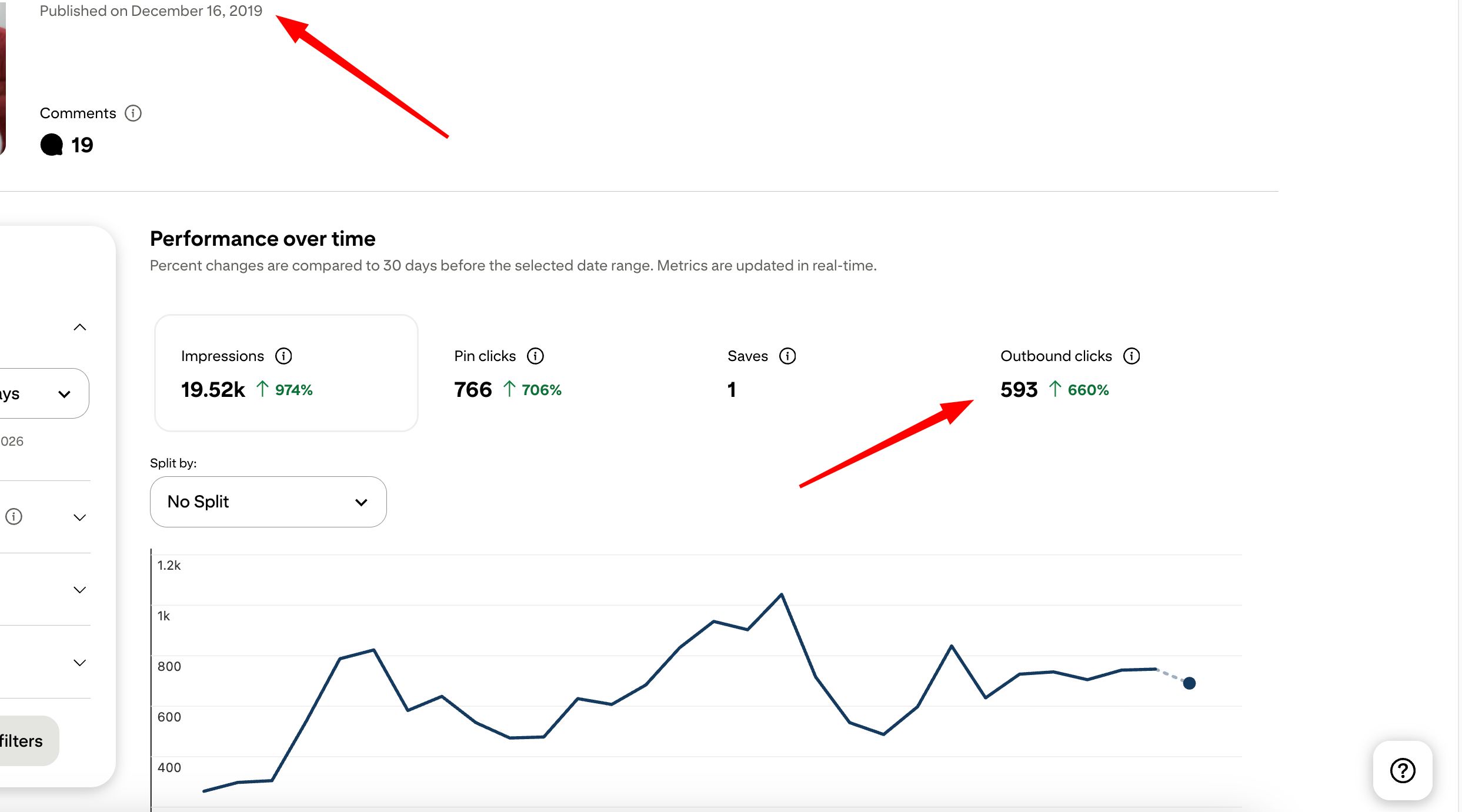1462x812 pixels.
Task: Expand the filter section with info icon
Action: (80, 517)
